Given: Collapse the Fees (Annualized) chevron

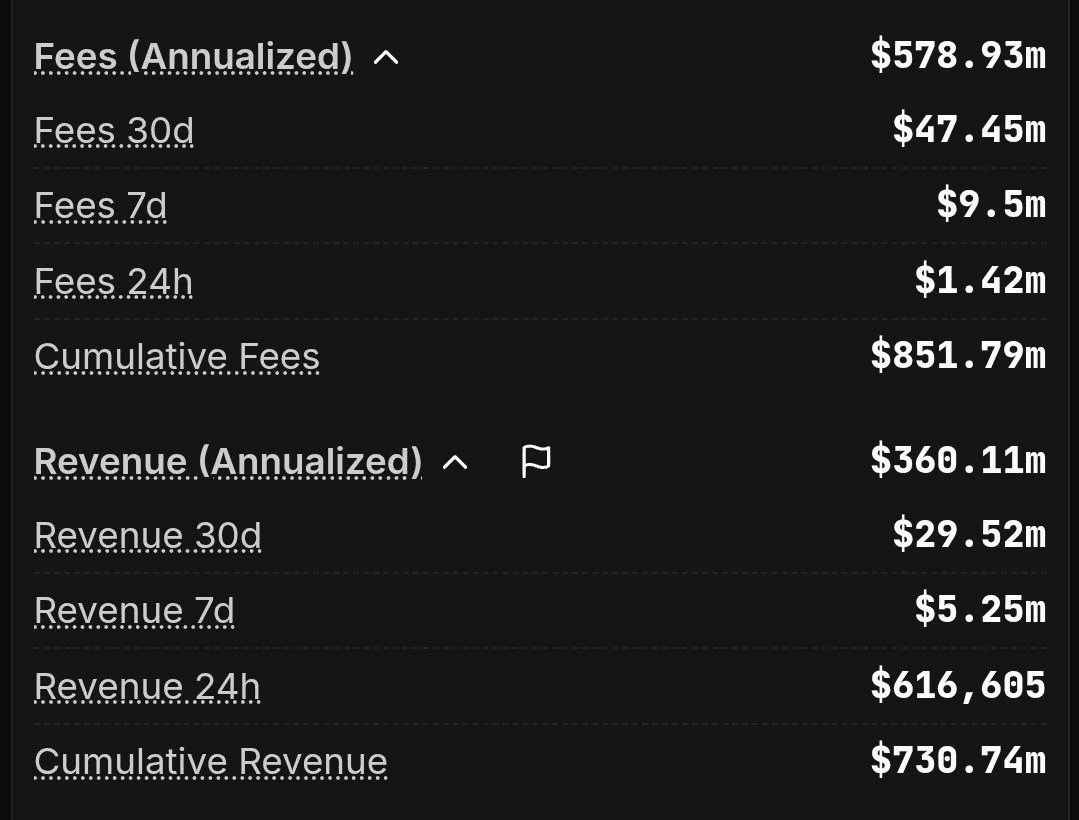Looking at the screenshot, I should click(386, 57).
